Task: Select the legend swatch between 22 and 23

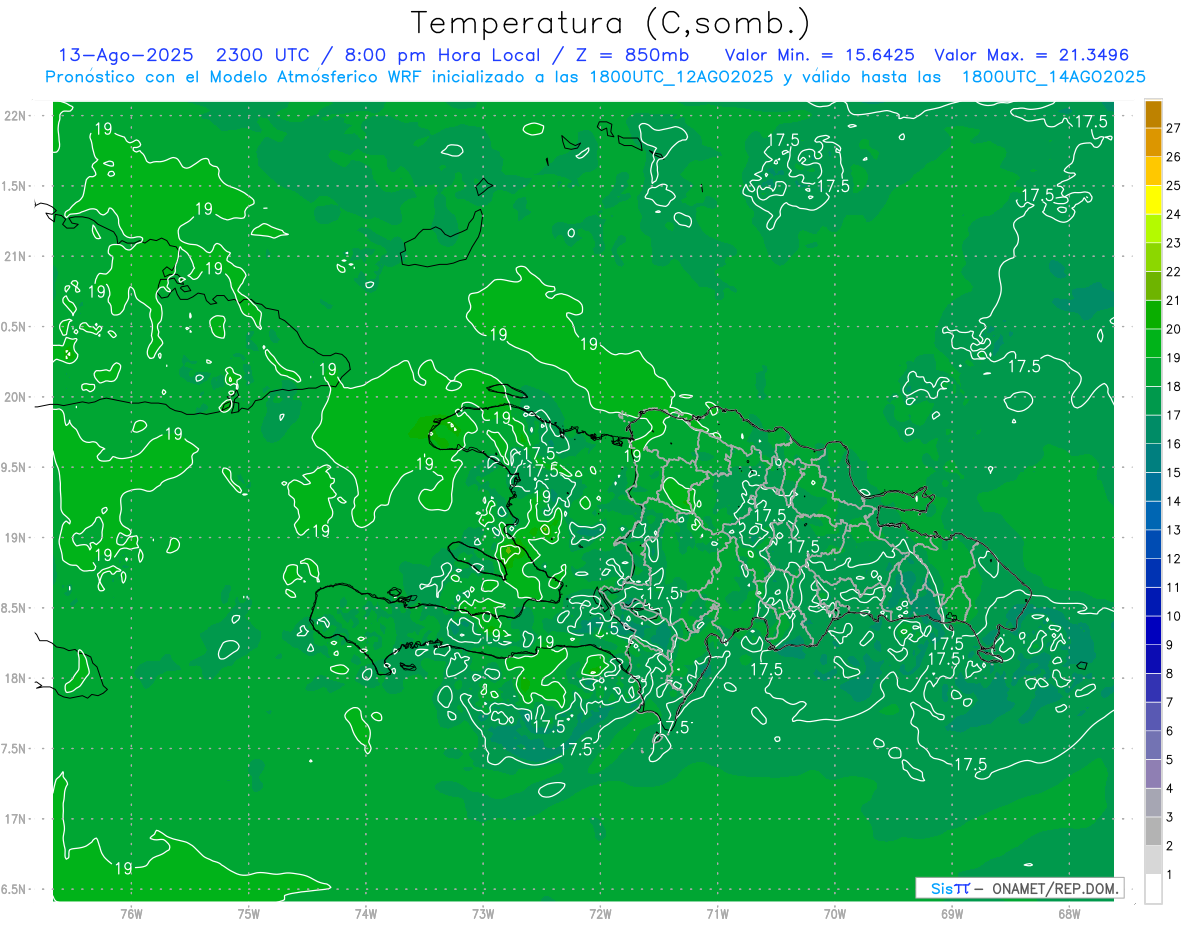Action: click(x=1153, y=257)
